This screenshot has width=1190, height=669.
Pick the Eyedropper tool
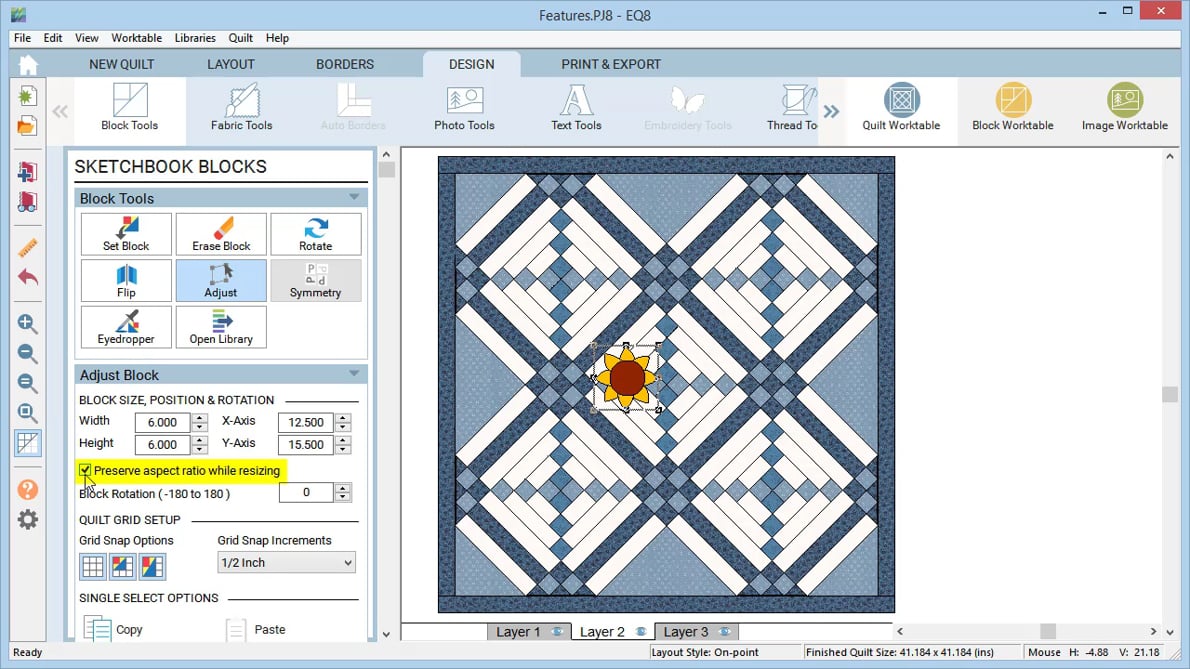[126, 327]
